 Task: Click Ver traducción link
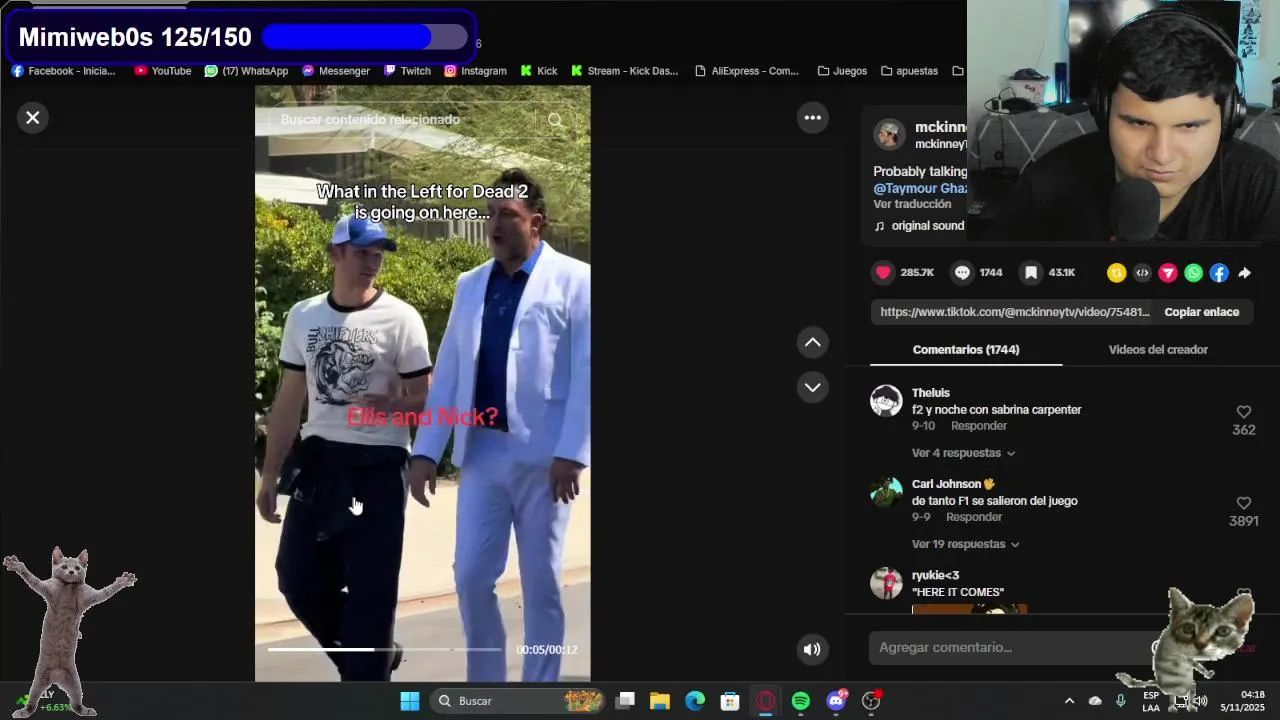912,204
